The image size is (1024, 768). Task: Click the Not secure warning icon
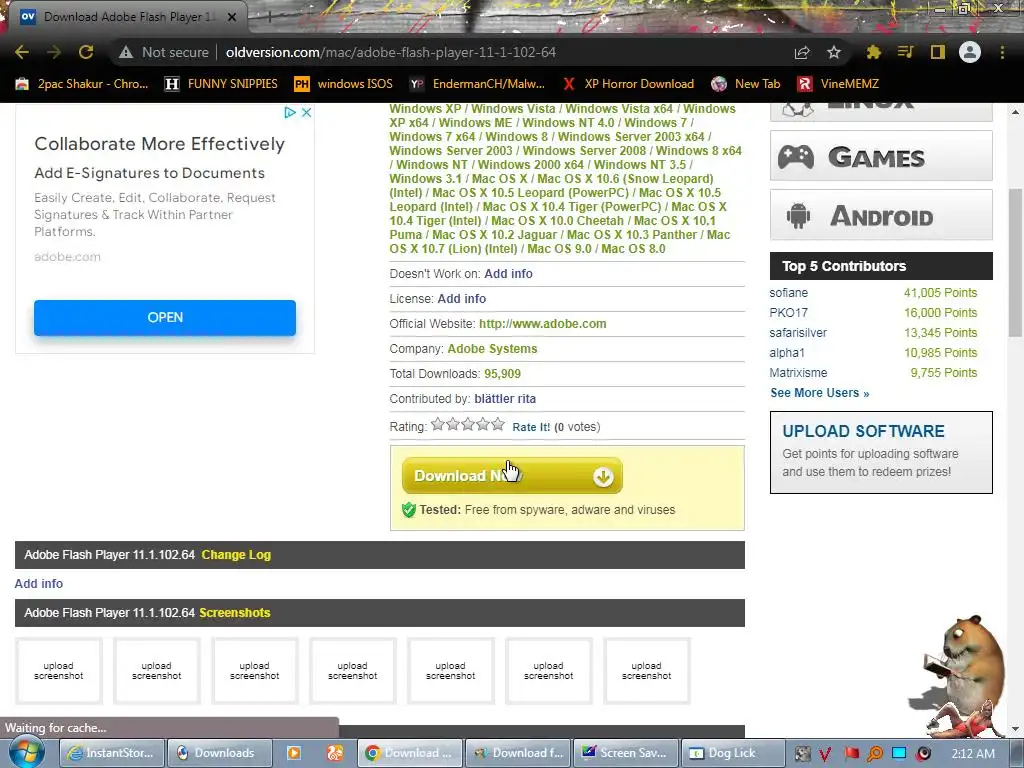pyautogui.click(x=126, y=52)
